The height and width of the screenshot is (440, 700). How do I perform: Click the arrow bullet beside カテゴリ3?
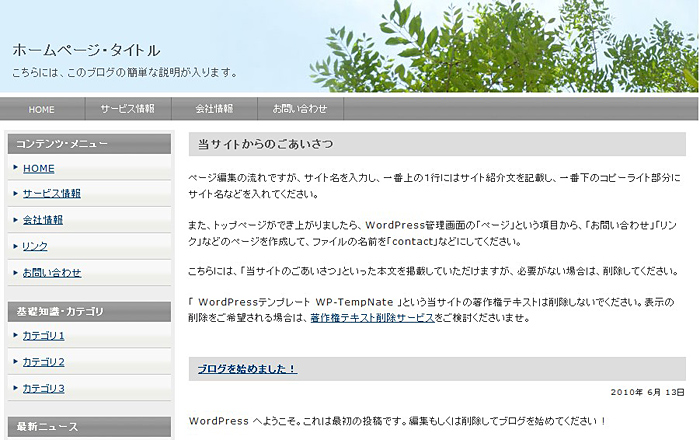[x=16, y=388]
